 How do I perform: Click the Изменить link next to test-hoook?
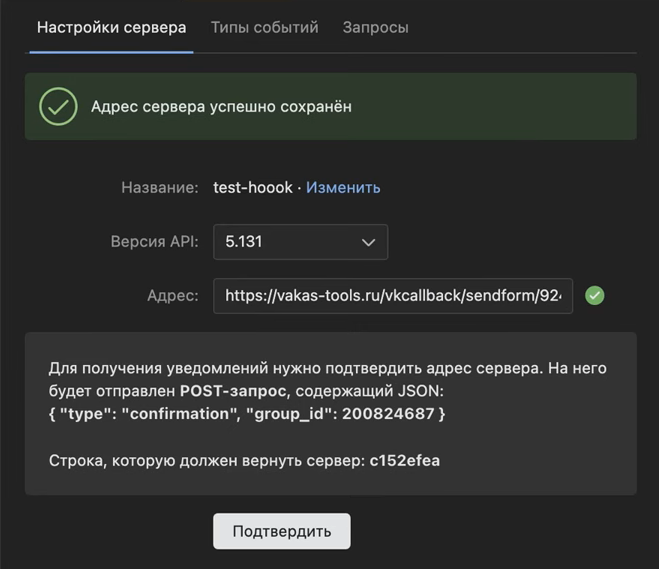click(x=343, y=187)
